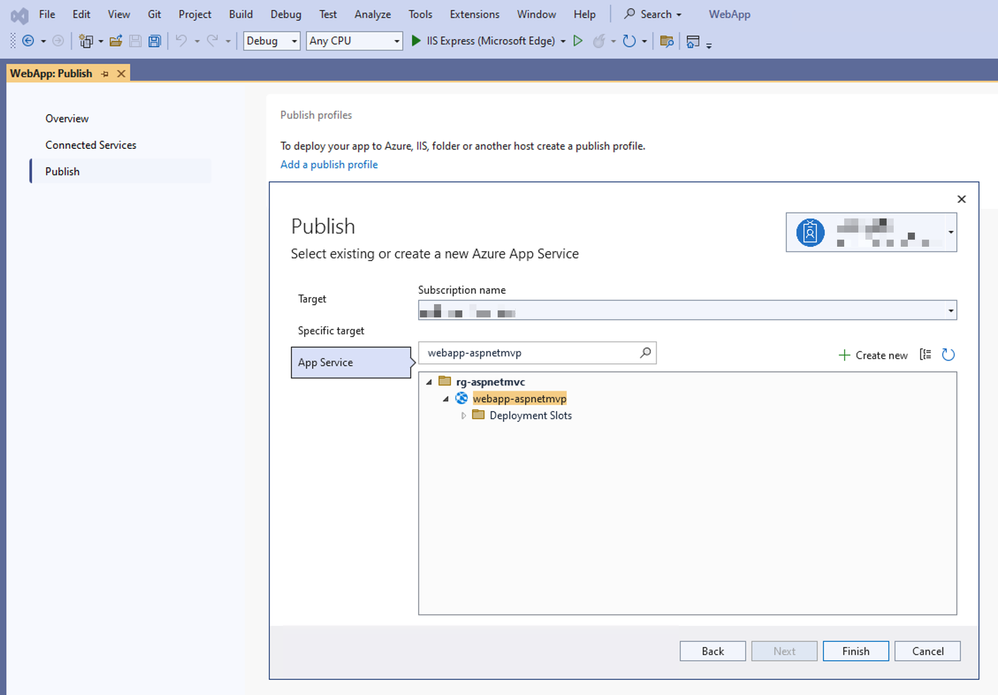This screenshot has height=695, width=998.
Task: Open the Help menu
Action: click(584, 14)
